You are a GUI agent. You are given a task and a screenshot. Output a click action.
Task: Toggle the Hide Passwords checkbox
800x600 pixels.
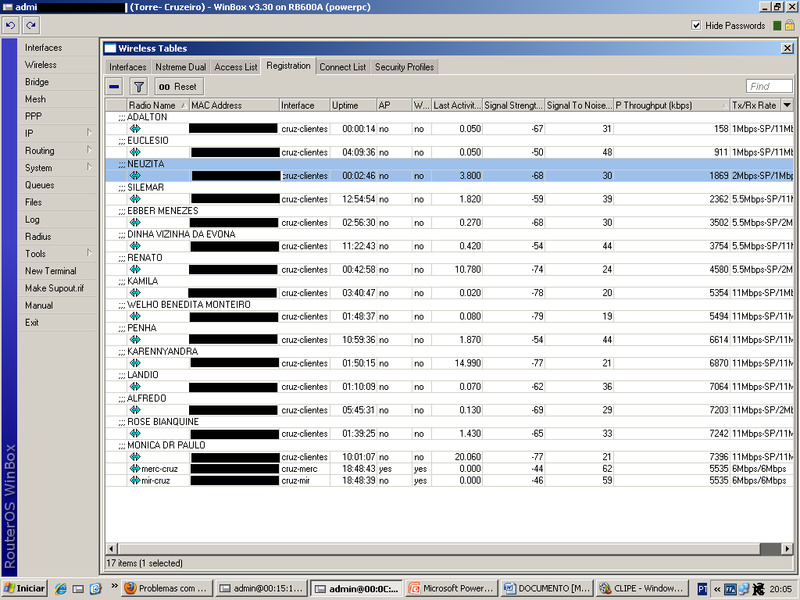(x=696, y=26)
